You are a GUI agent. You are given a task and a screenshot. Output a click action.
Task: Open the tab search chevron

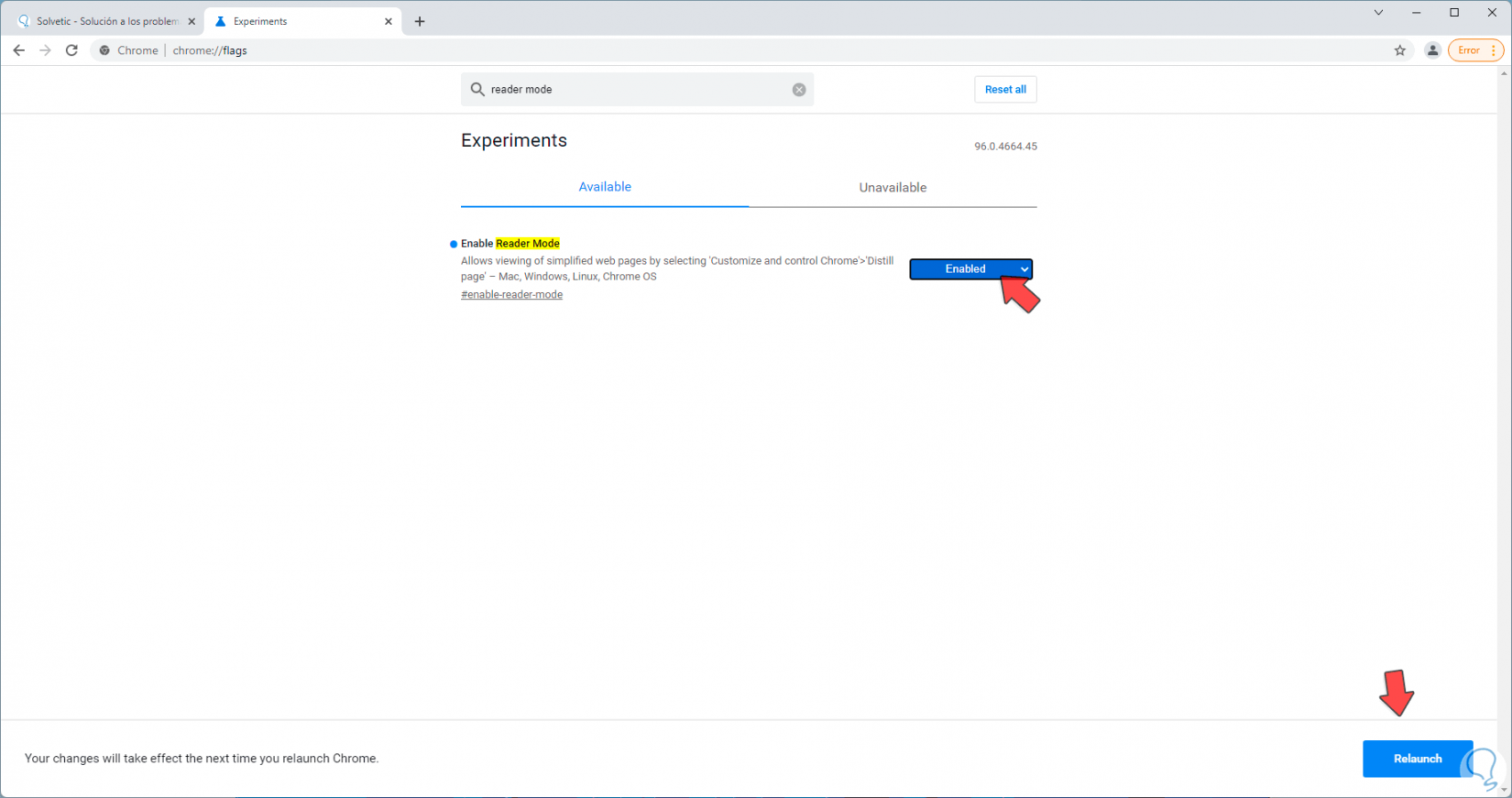1378,13
